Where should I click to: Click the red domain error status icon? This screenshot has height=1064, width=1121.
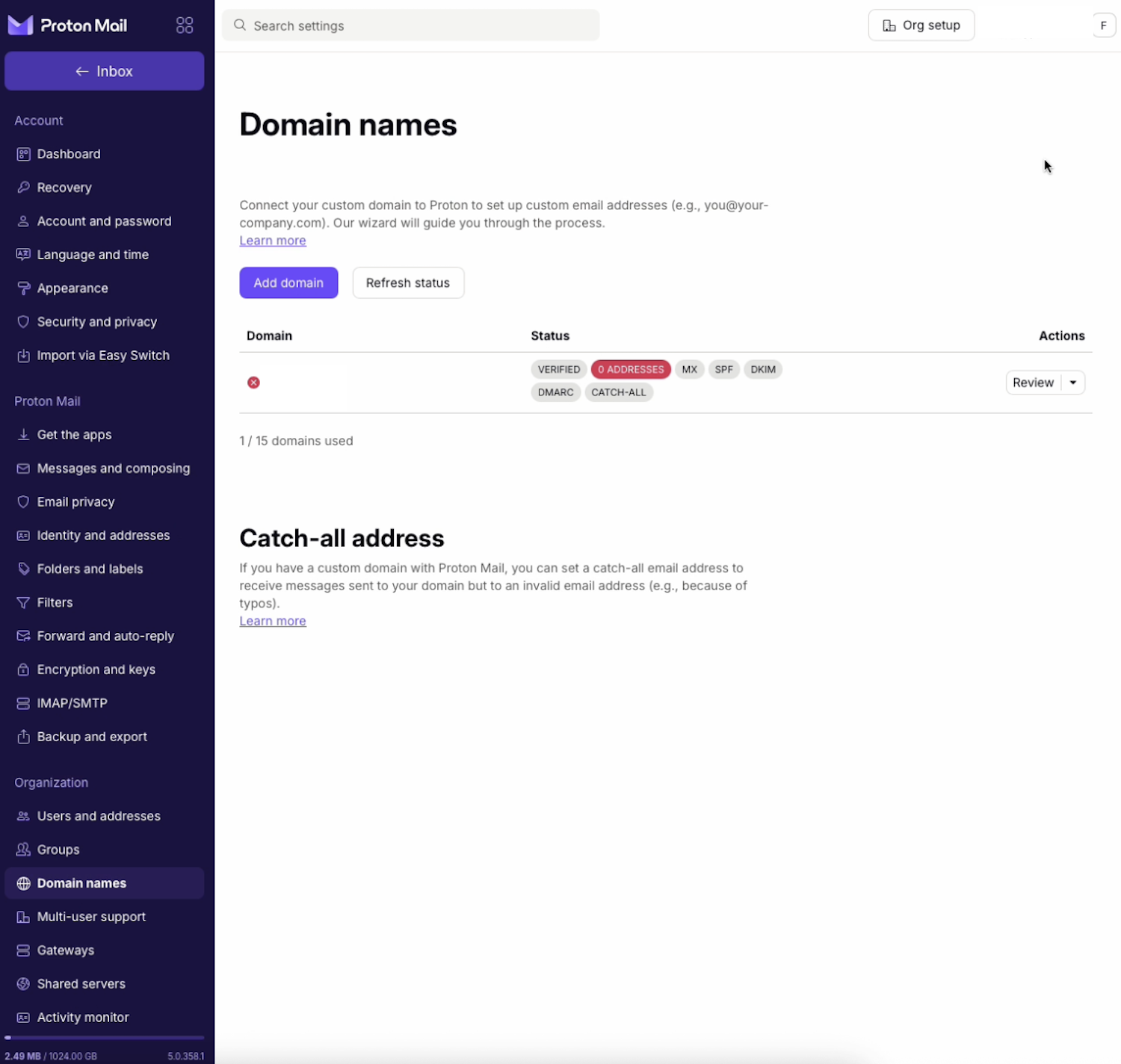pyautogui.click(x=253, y=383)
